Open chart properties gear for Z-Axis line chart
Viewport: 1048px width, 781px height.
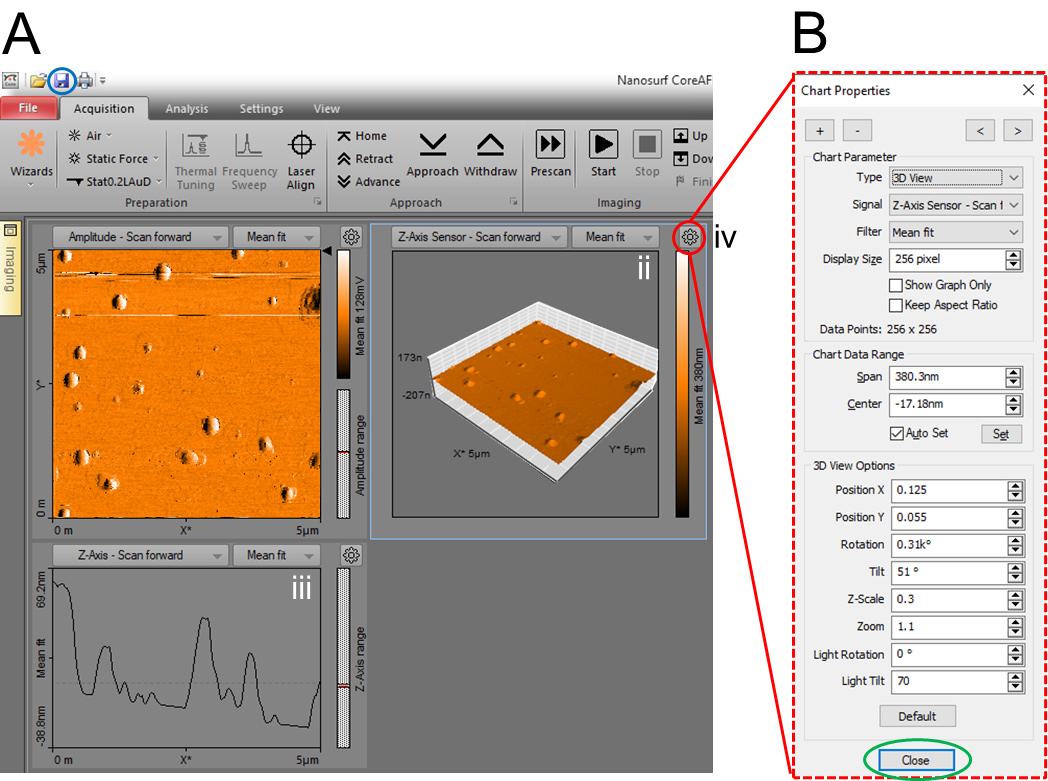point(352,555)
